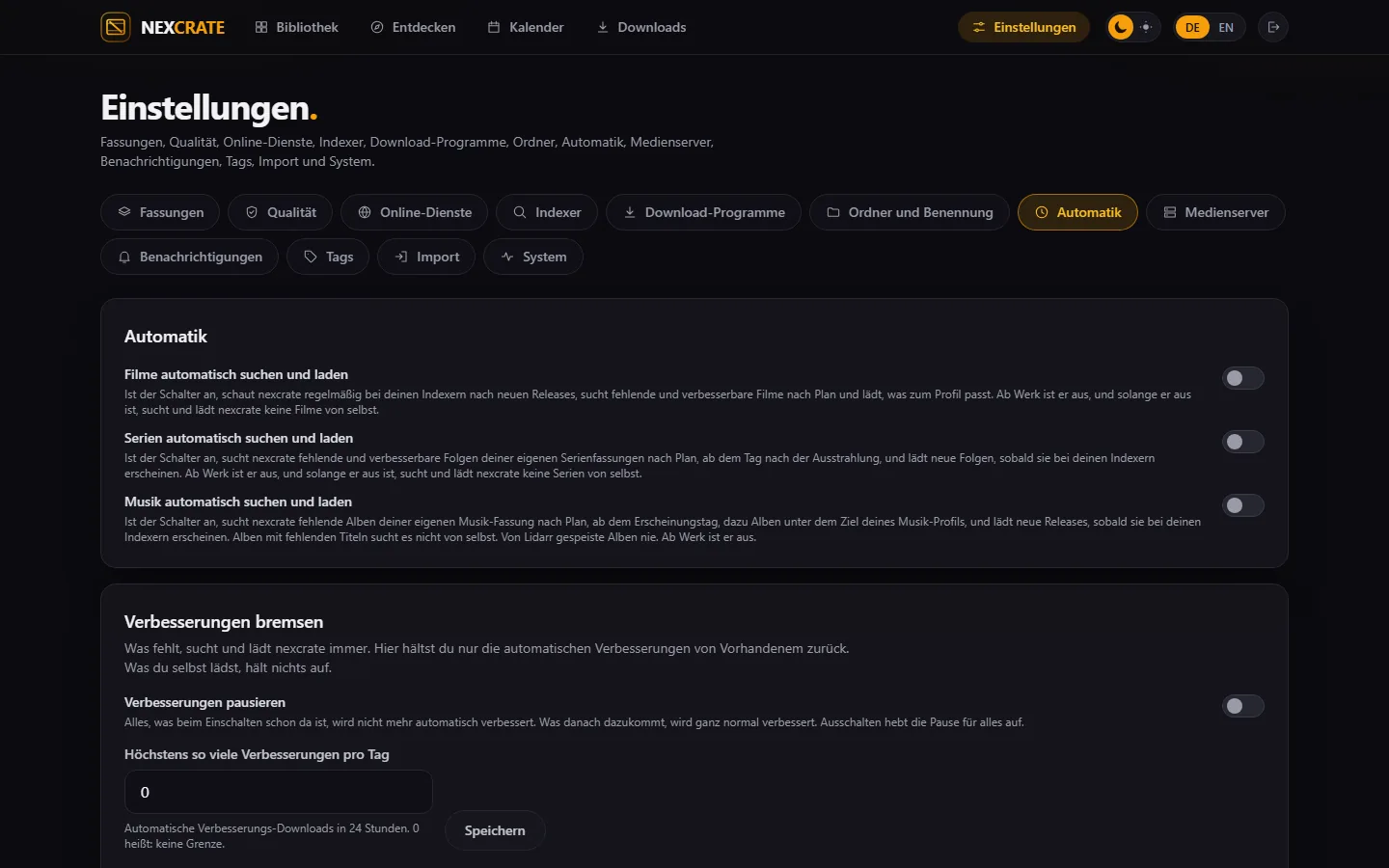
Task: Select the Indexer tab with magnifier
Action: tap(547, 212)
